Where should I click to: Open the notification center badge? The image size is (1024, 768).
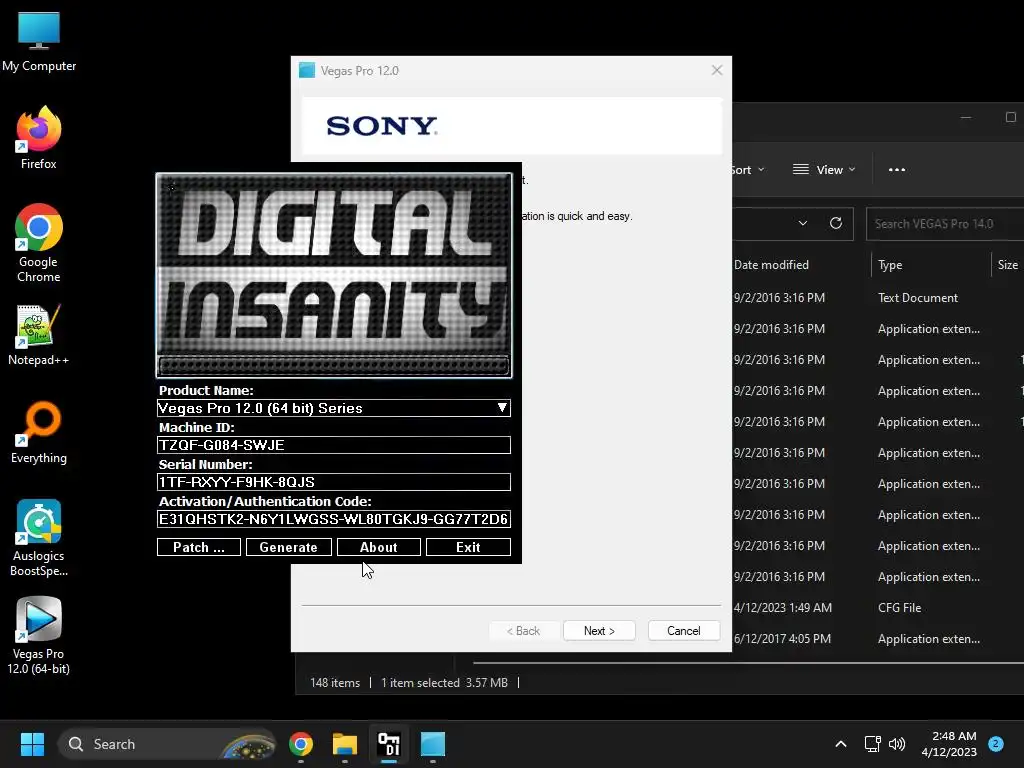click(x=996, y=744)
